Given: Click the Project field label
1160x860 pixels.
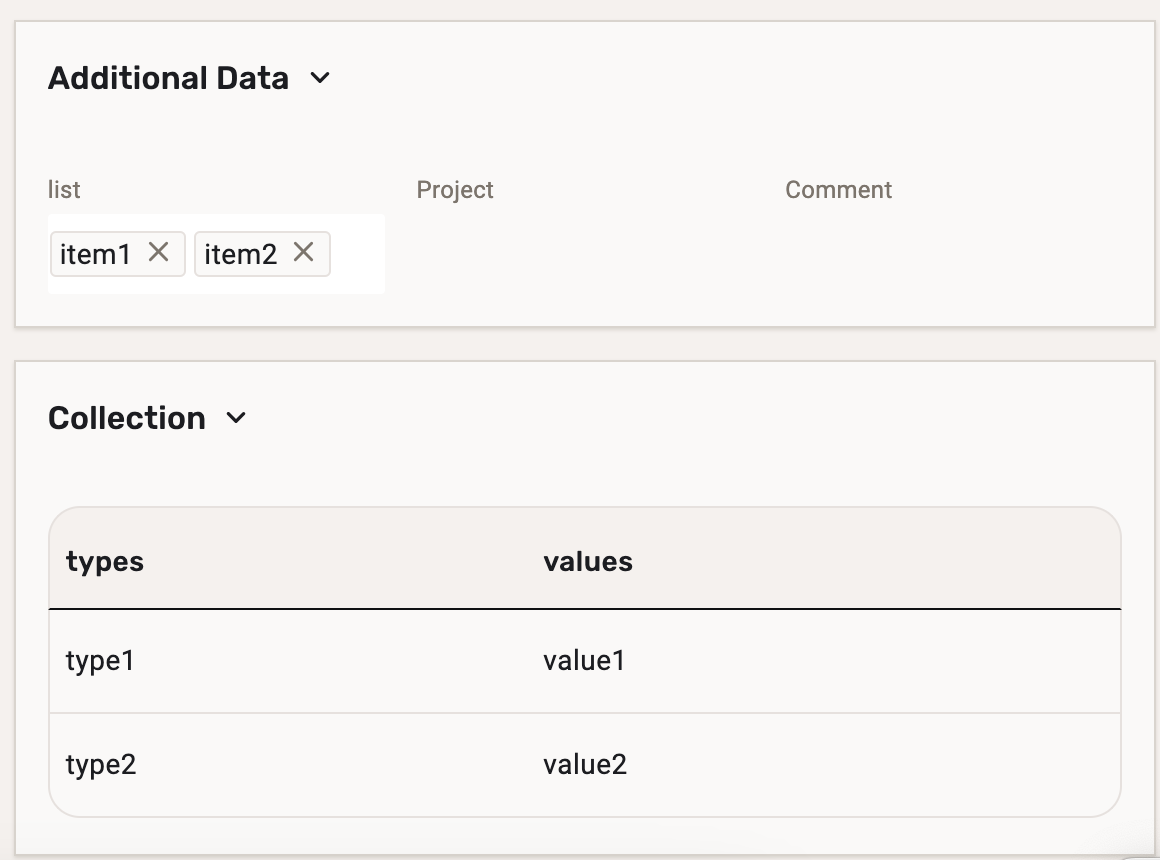Looking at the screenshot, I should tap(455, 190).
